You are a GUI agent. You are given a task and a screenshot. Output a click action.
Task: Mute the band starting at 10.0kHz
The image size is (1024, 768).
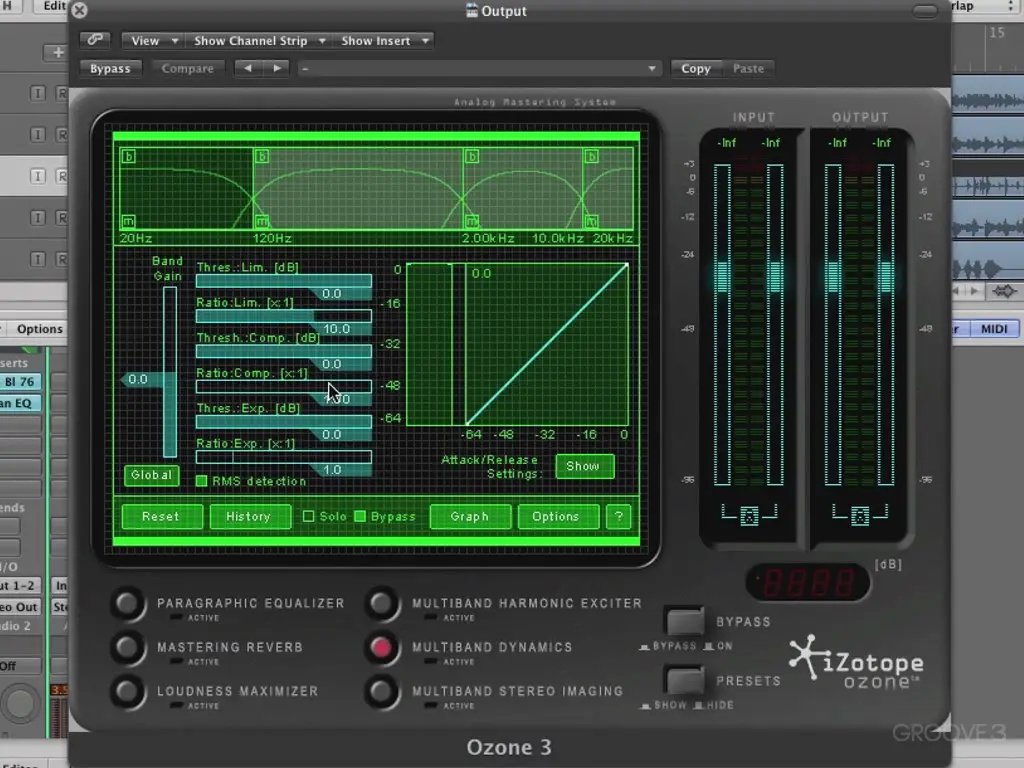pos(591,221)
